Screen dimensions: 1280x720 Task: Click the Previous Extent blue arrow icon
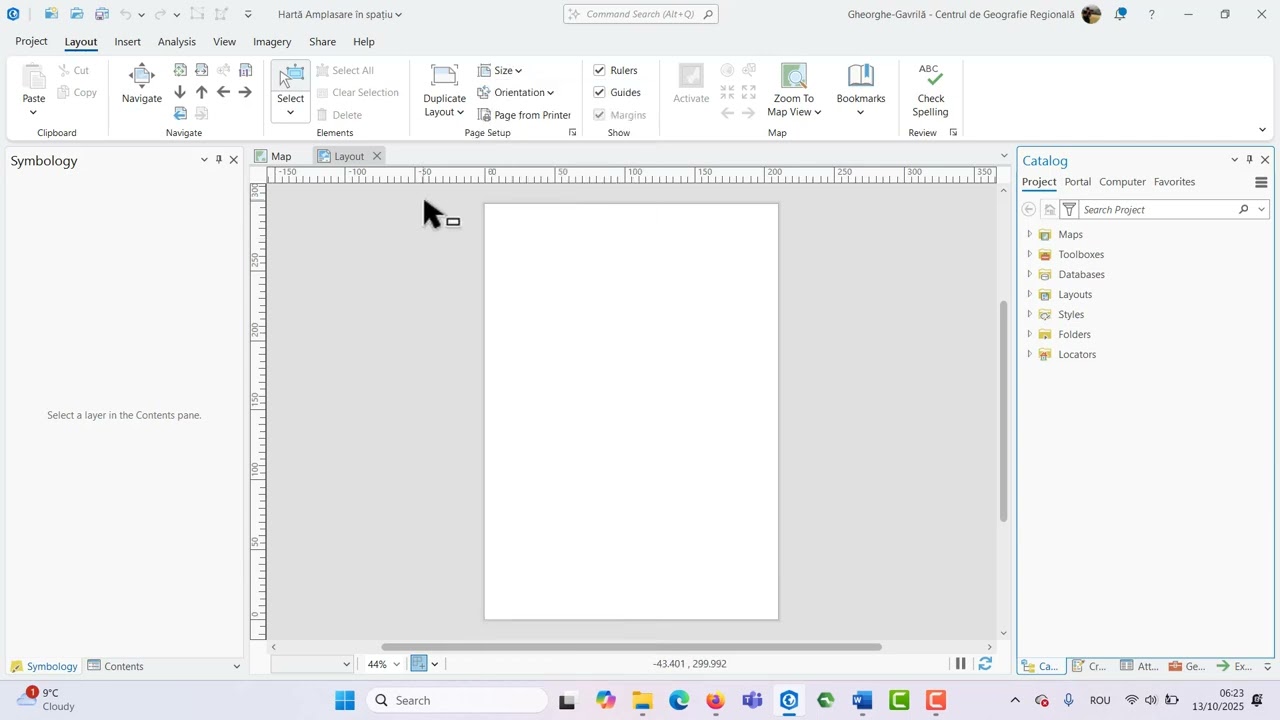[x=180, y=114]
